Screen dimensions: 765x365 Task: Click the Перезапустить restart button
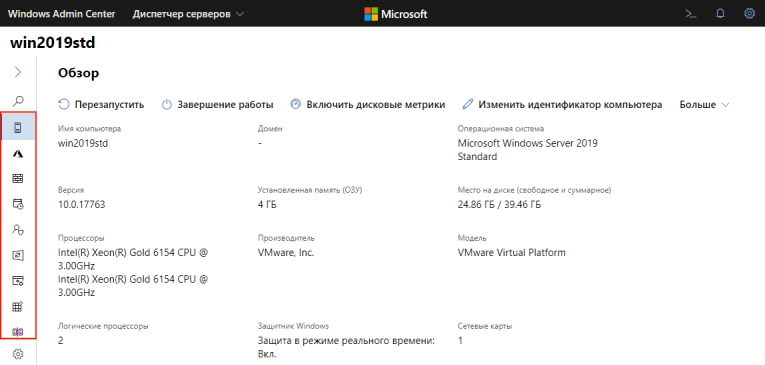pyautogui.click(x=101, y=104)
